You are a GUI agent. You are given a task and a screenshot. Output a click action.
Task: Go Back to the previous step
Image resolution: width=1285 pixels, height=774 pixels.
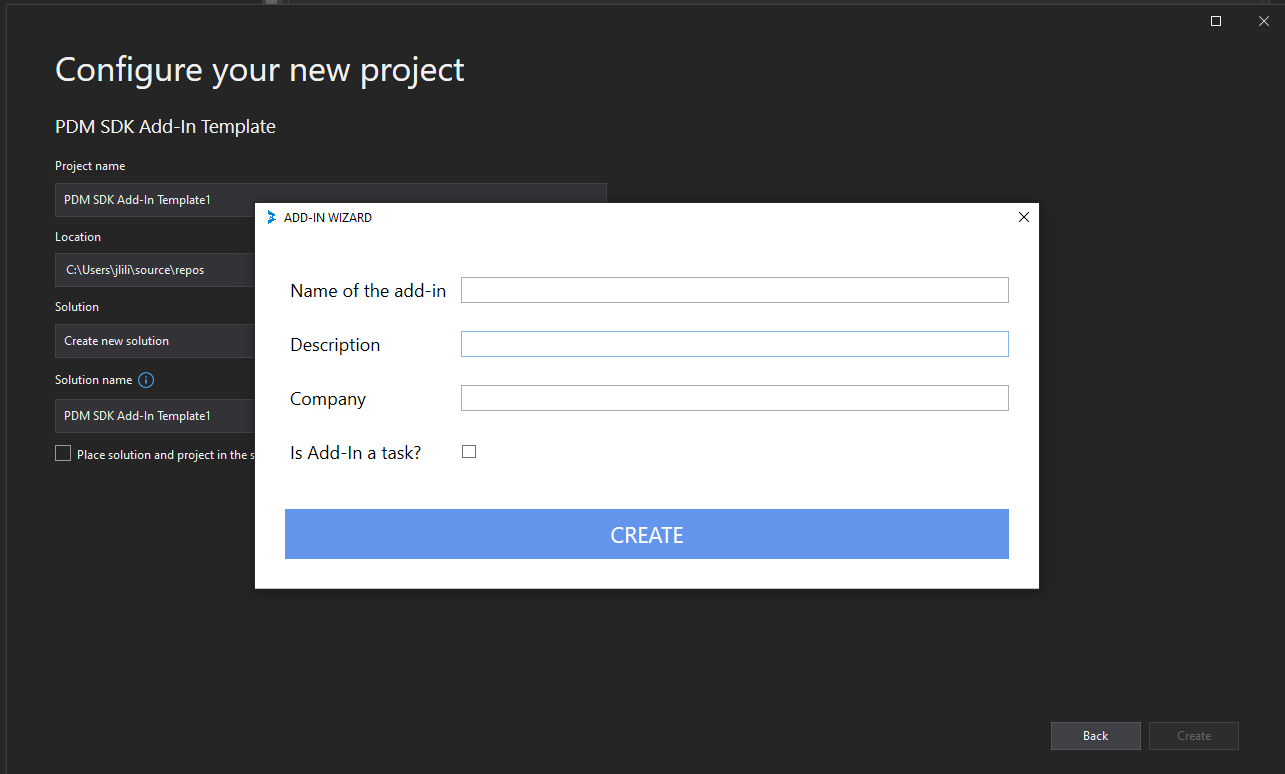tap(1095, 736)
